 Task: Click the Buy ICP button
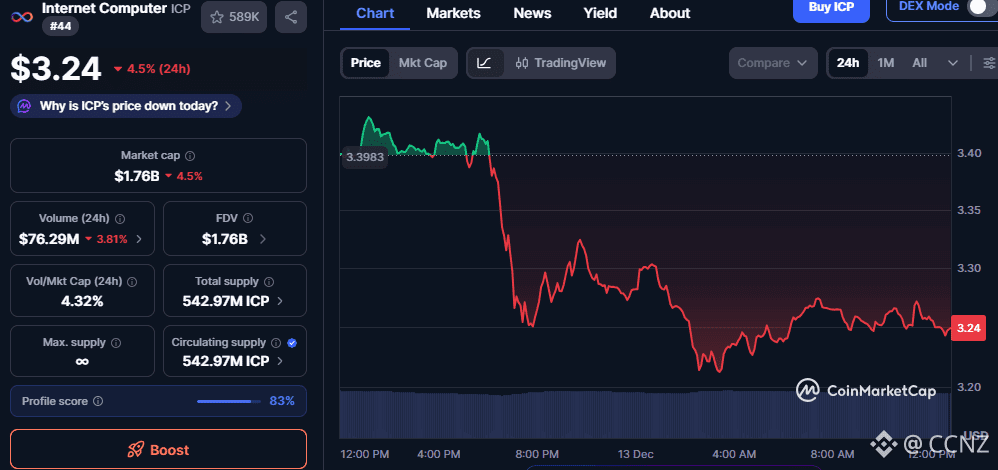[x=830, y=8]
